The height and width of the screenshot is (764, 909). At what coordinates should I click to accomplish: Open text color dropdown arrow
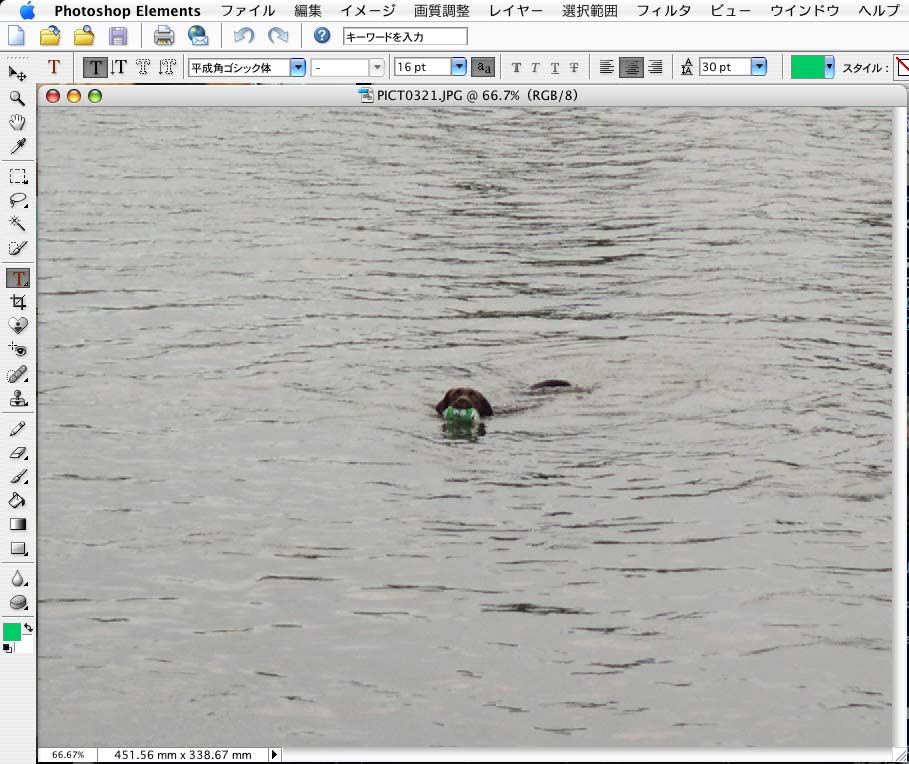830,67
